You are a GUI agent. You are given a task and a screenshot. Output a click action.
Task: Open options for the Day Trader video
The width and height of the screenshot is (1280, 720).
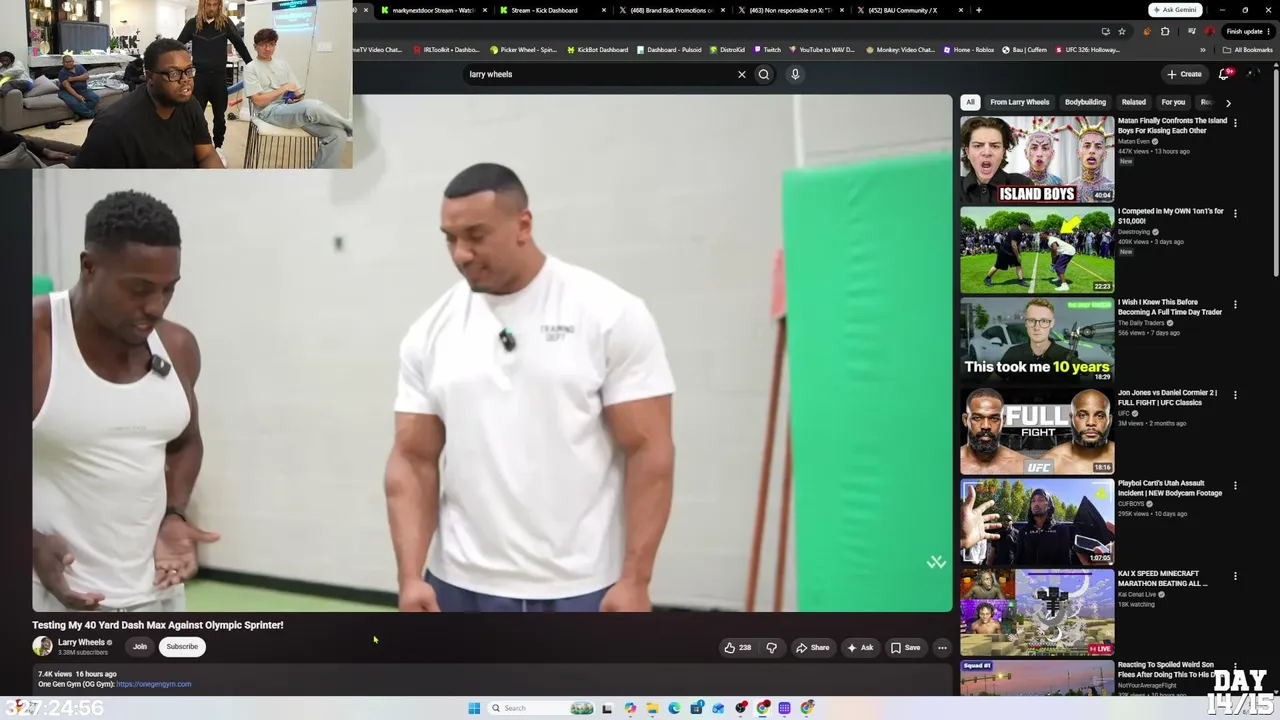pos(1235,304)
